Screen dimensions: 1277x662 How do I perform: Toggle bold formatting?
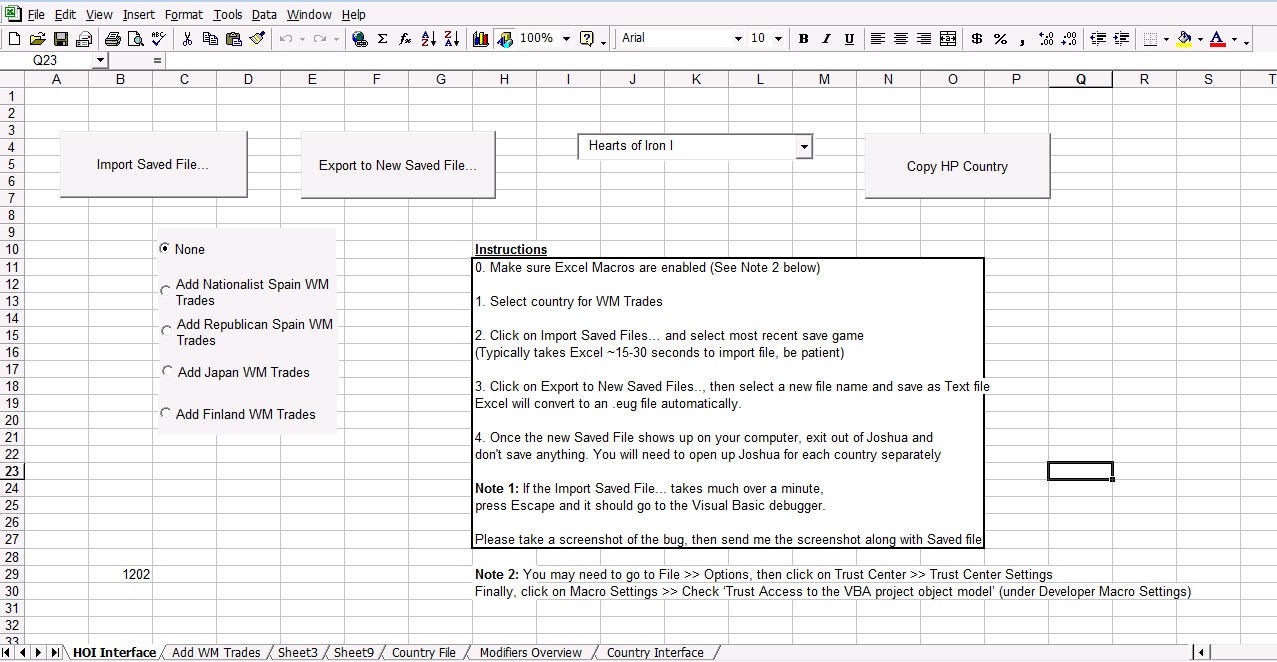point(803,39)
